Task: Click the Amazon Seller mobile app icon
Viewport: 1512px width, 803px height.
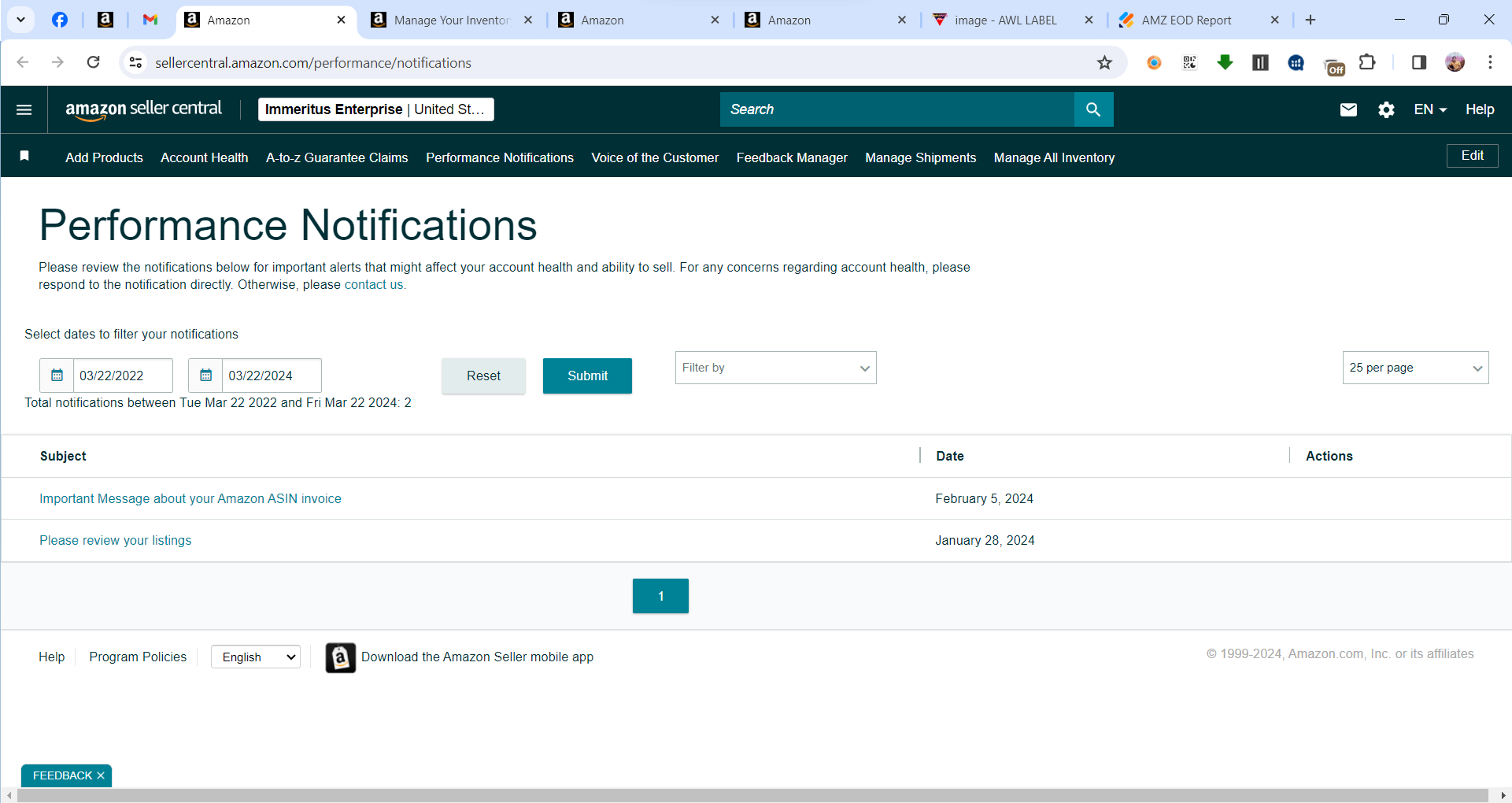Action: [340, 657]
